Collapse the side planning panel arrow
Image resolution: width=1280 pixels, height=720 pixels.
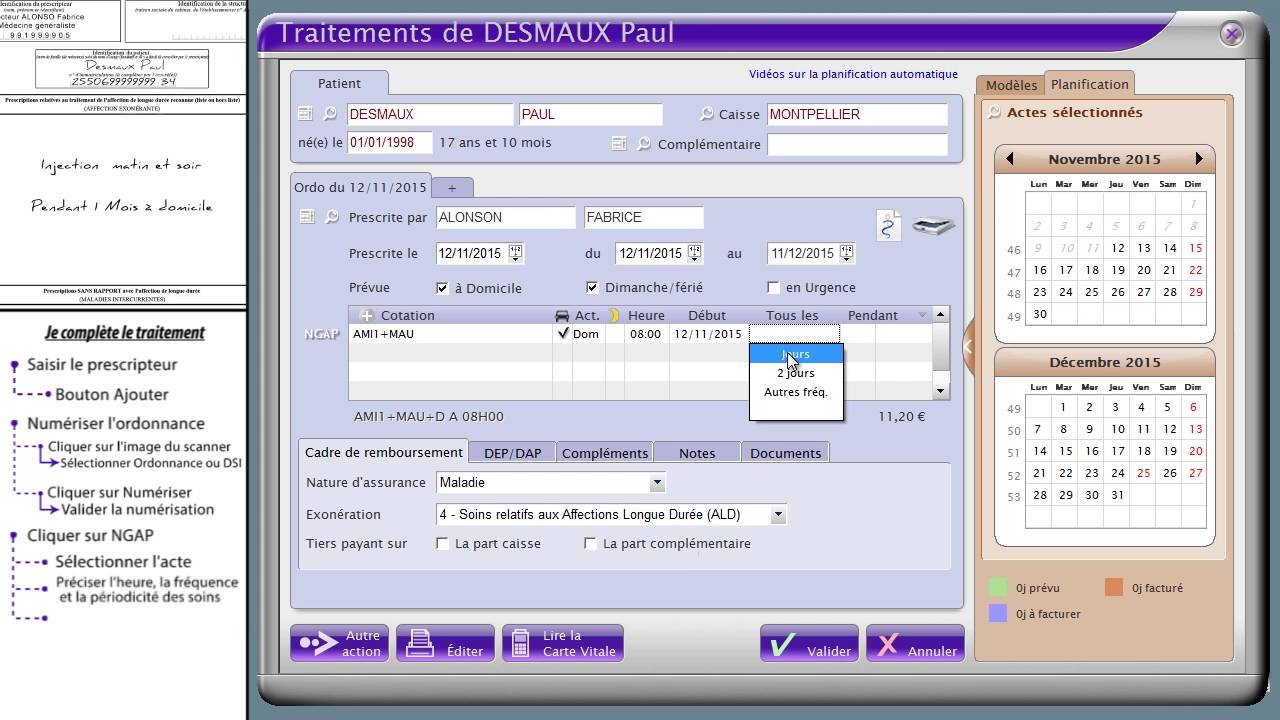click(x=968, y=346)
